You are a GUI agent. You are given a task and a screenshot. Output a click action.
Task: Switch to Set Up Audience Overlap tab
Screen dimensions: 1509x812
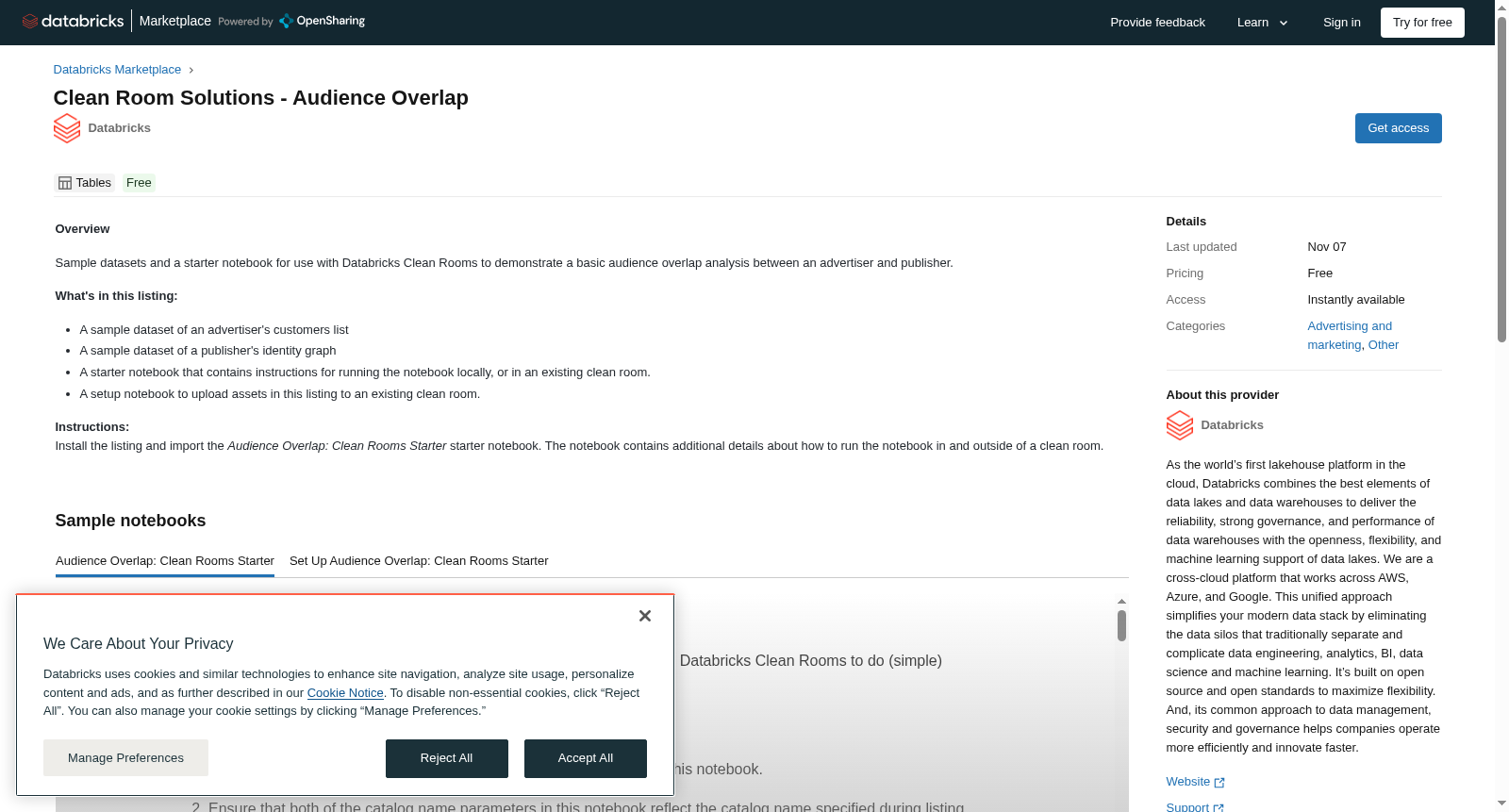click(x=419, y=561)
